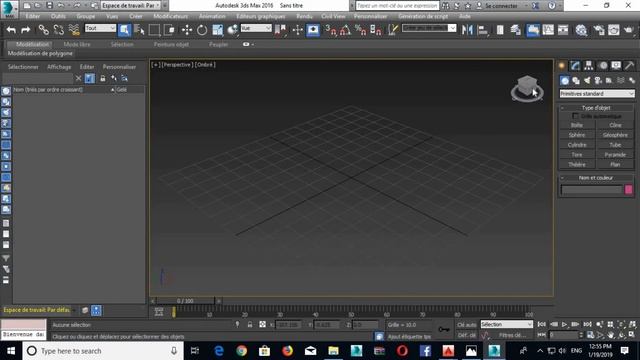Open the Utilities hammer panel tab
640x360 pixels.
[x=629, y=65]
